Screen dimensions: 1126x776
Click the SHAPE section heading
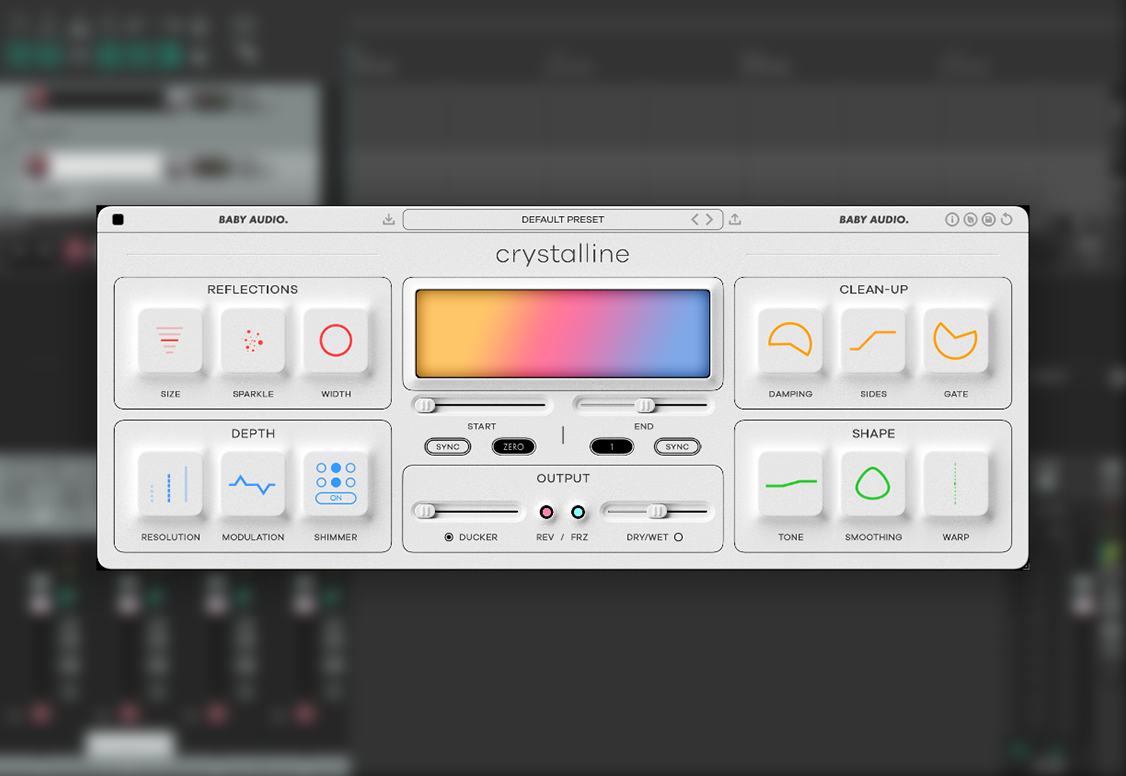(x=873, y=434)
